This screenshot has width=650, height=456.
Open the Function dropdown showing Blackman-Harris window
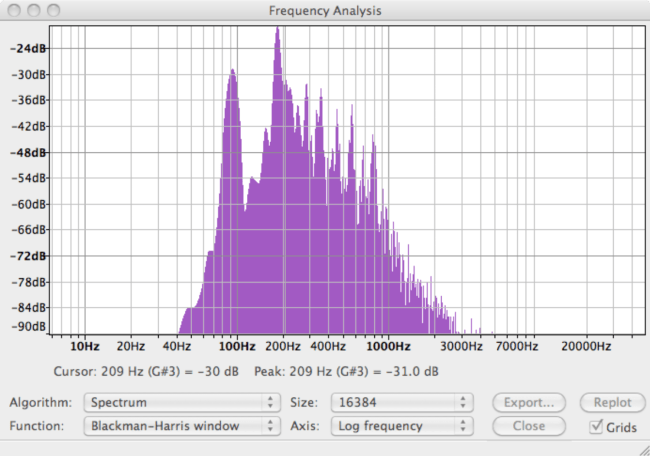point(180,426)
